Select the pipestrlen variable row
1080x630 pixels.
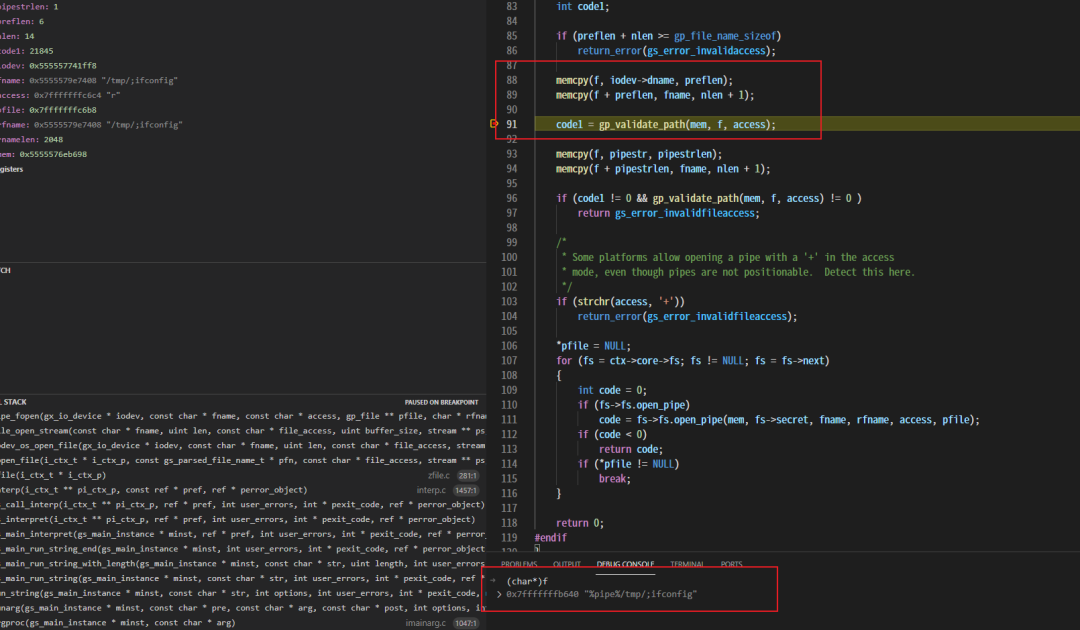pyautogui.click(x=243, y=7)
